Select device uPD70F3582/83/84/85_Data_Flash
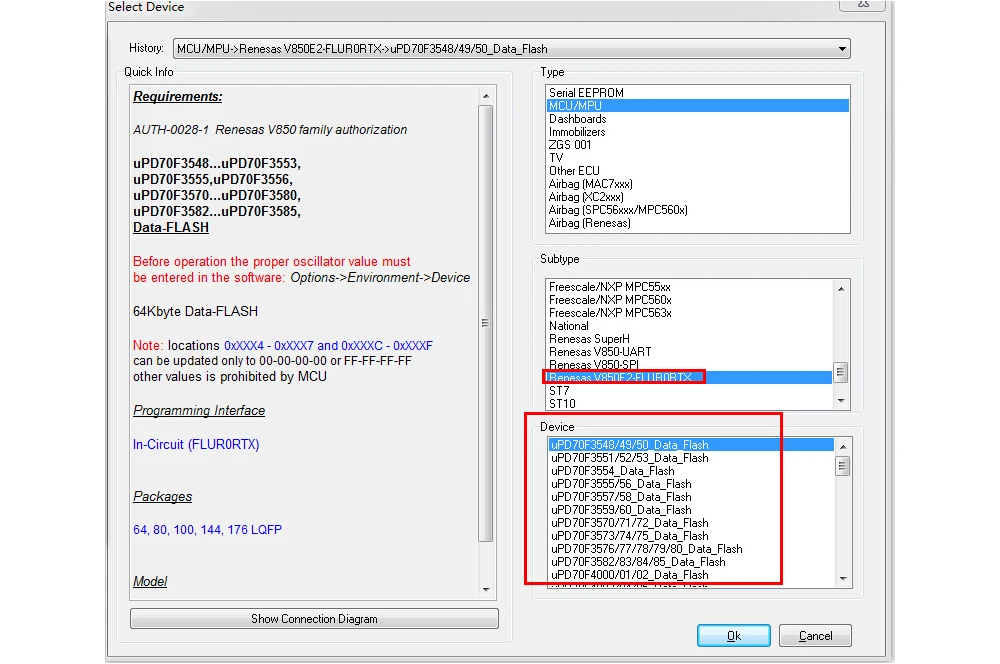 [x=691, y=562]
